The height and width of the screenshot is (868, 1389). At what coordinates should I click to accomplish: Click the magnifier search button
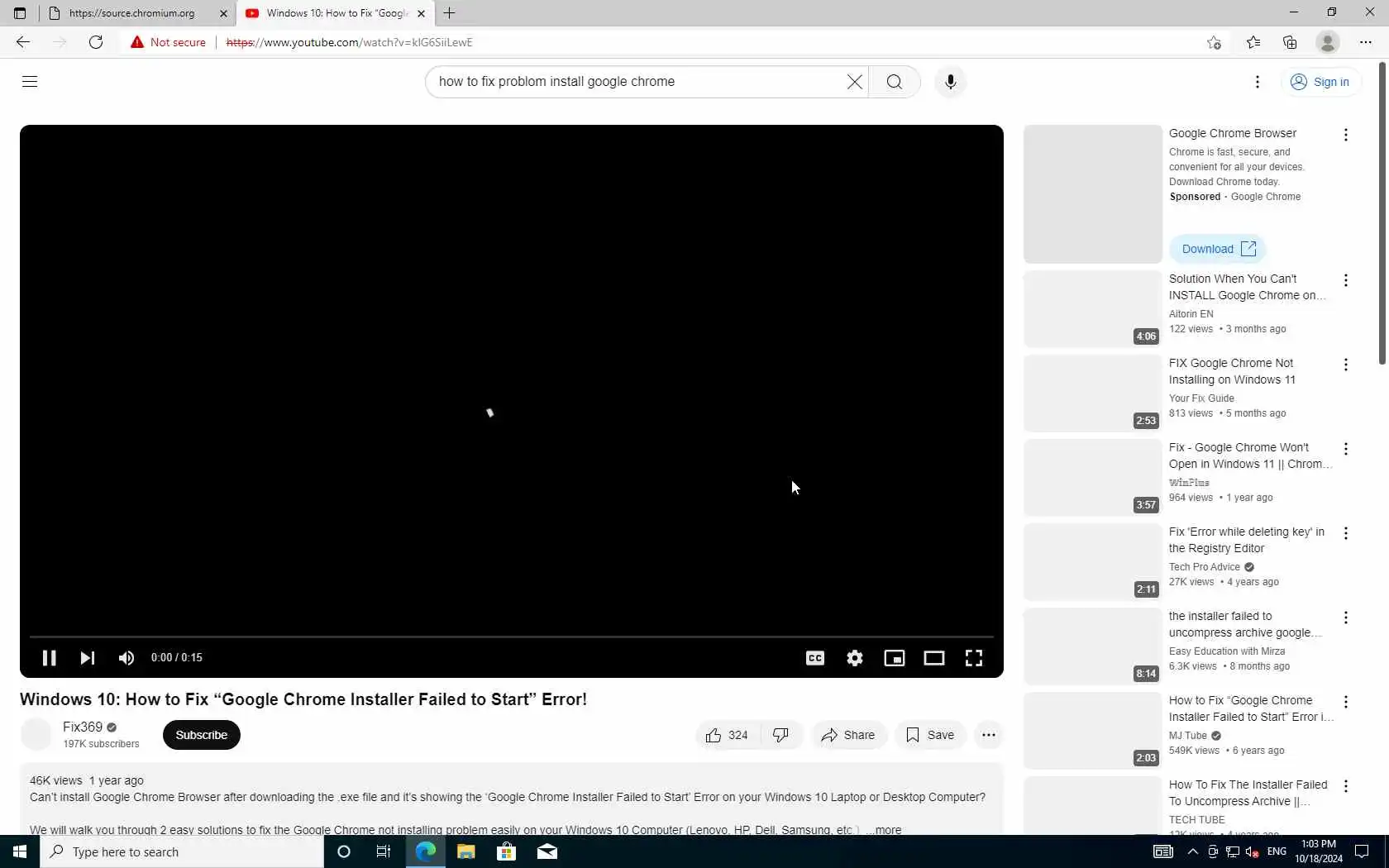coord(895,82)
